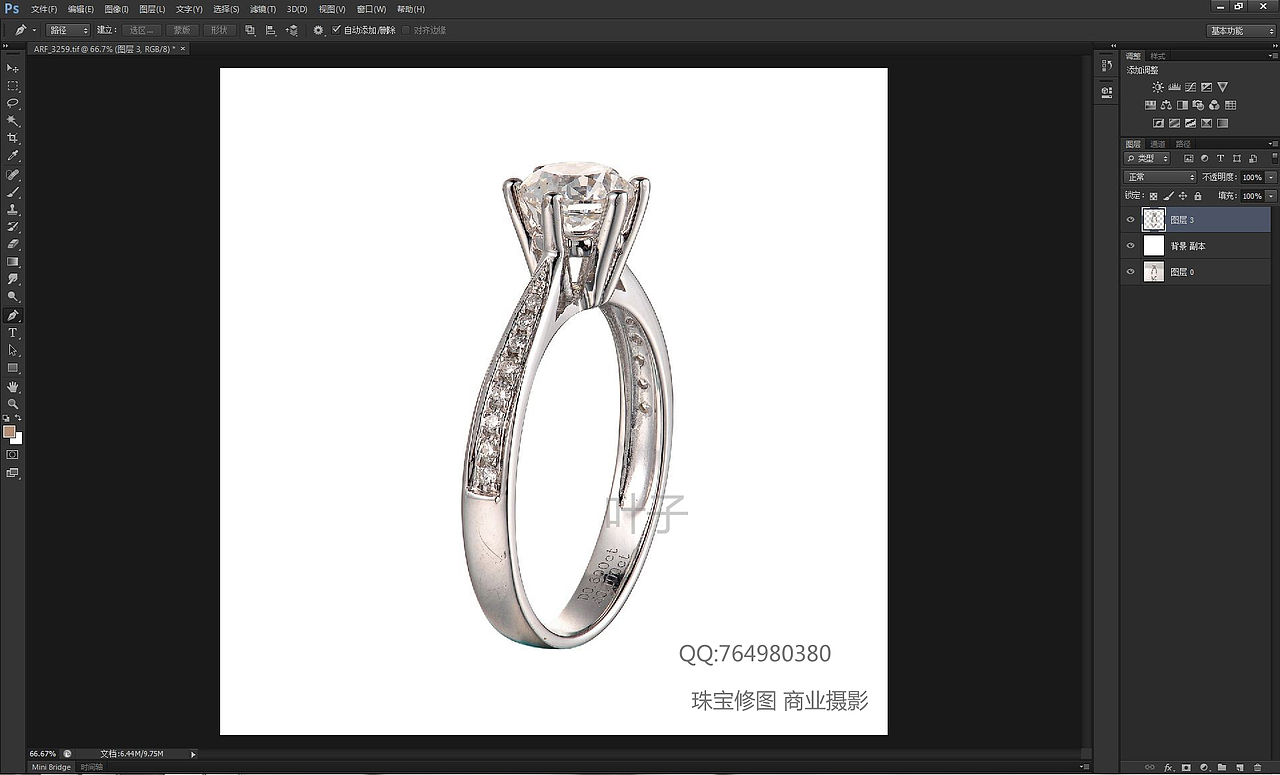
Task: Switch to the 样式 tab
Action: (1158, 56)
